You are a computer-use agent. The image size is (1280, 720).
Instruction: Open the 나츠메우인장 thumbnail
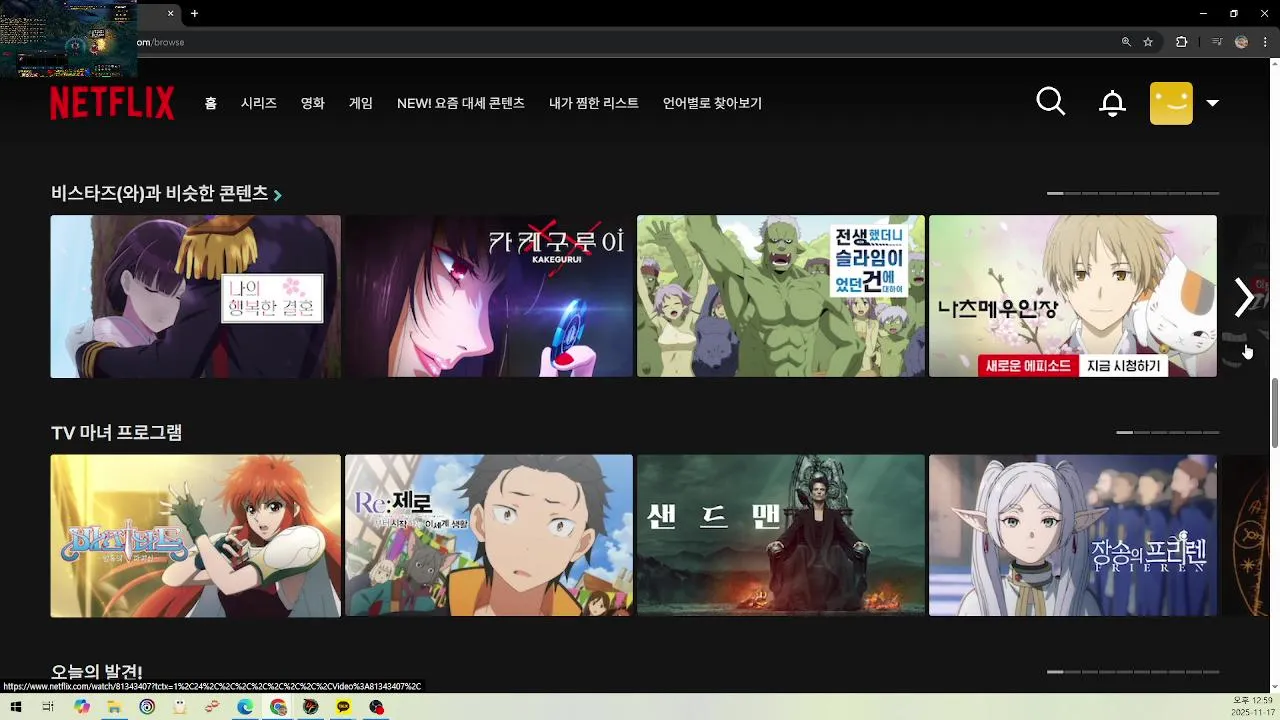(x=1073, y=297)
